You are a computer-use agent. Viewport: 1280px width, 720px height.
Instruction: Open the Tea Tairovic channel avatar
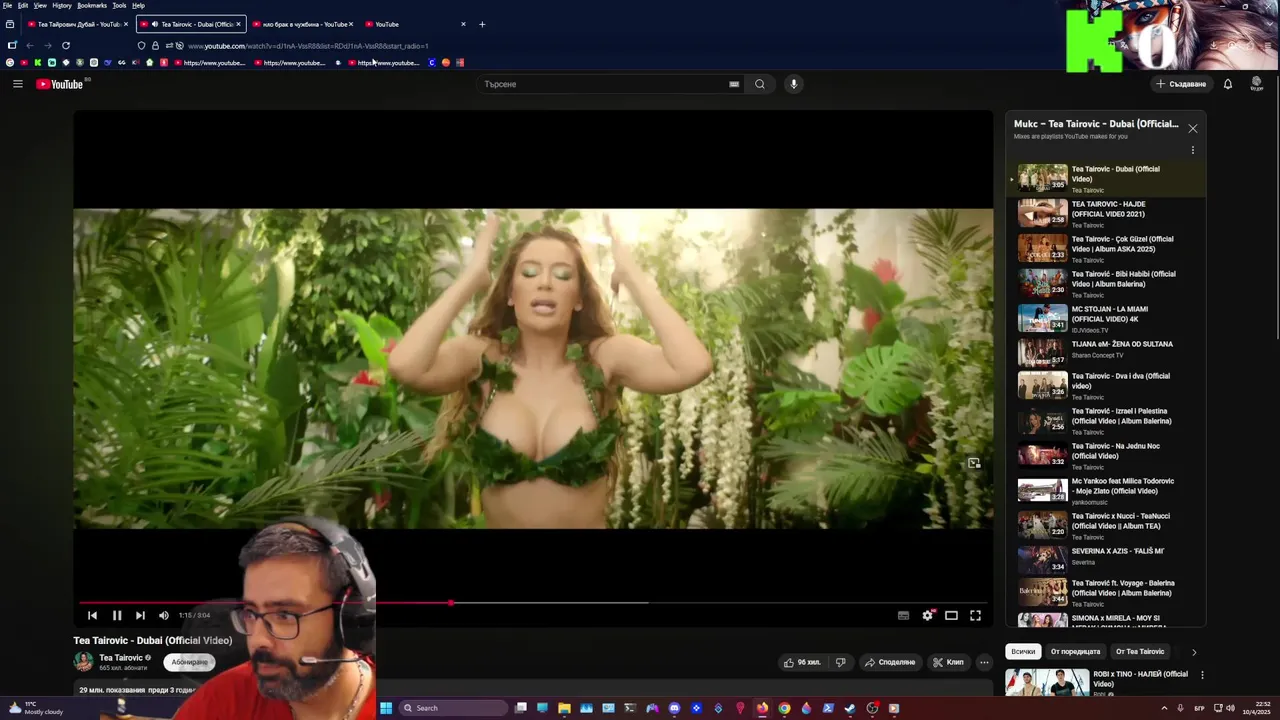pyautogui.click(x=83, y=662)
